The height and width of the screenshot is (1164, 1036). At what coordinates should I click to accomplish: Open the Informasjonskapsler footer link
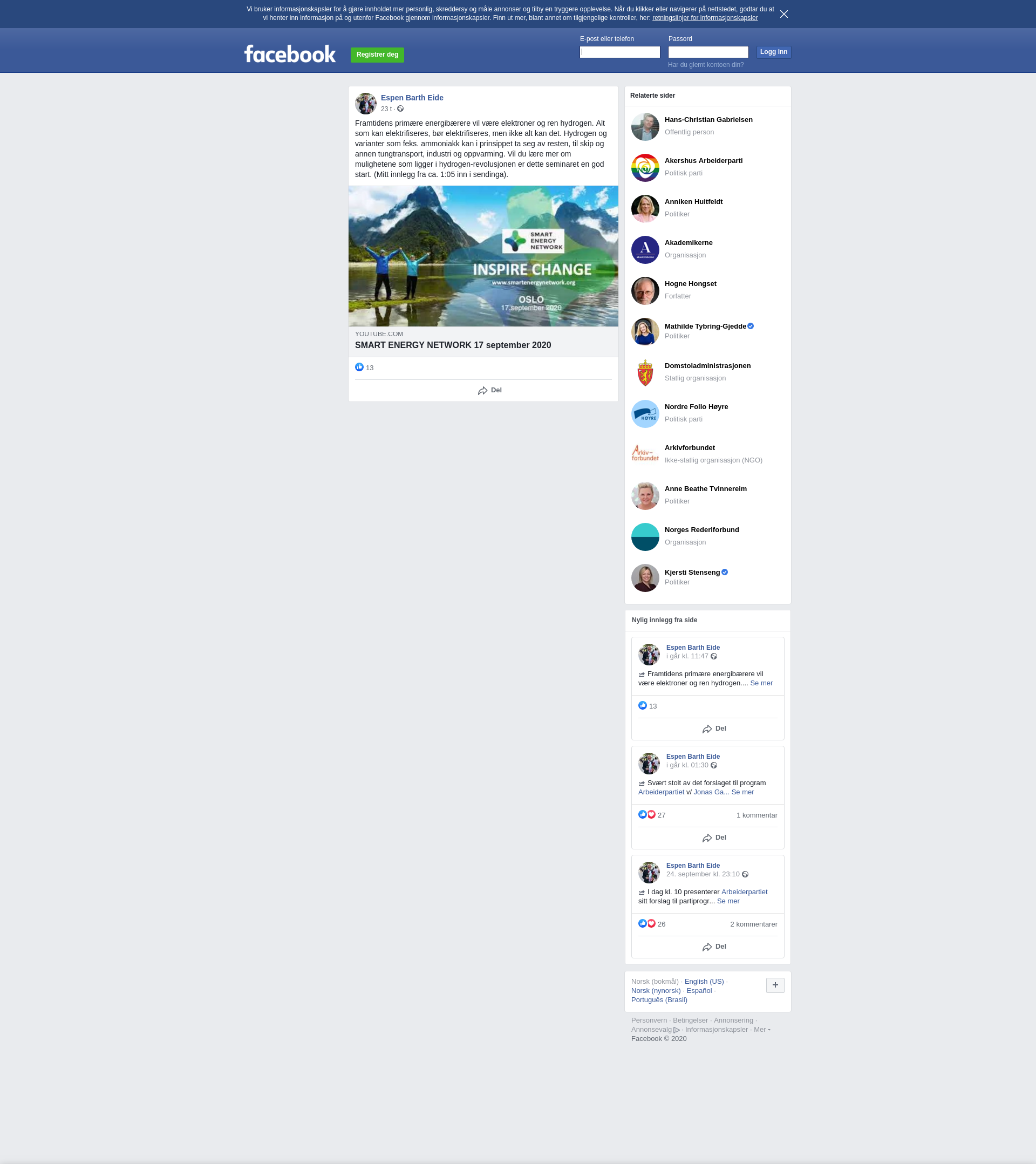coord(716,1030)
